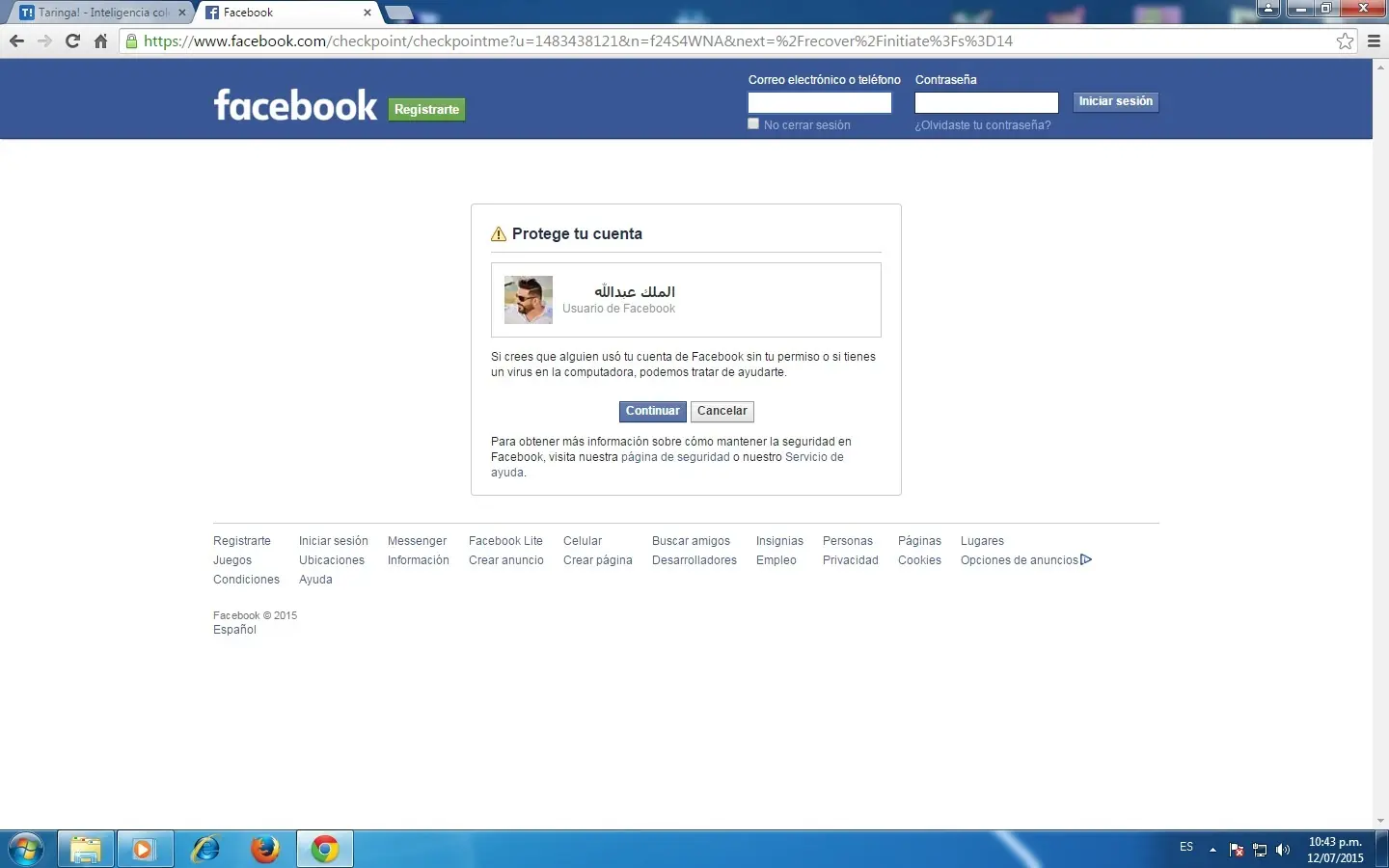Click the Chrome taskbar icon
1389x868 pixels.
[x=325, y=849]
